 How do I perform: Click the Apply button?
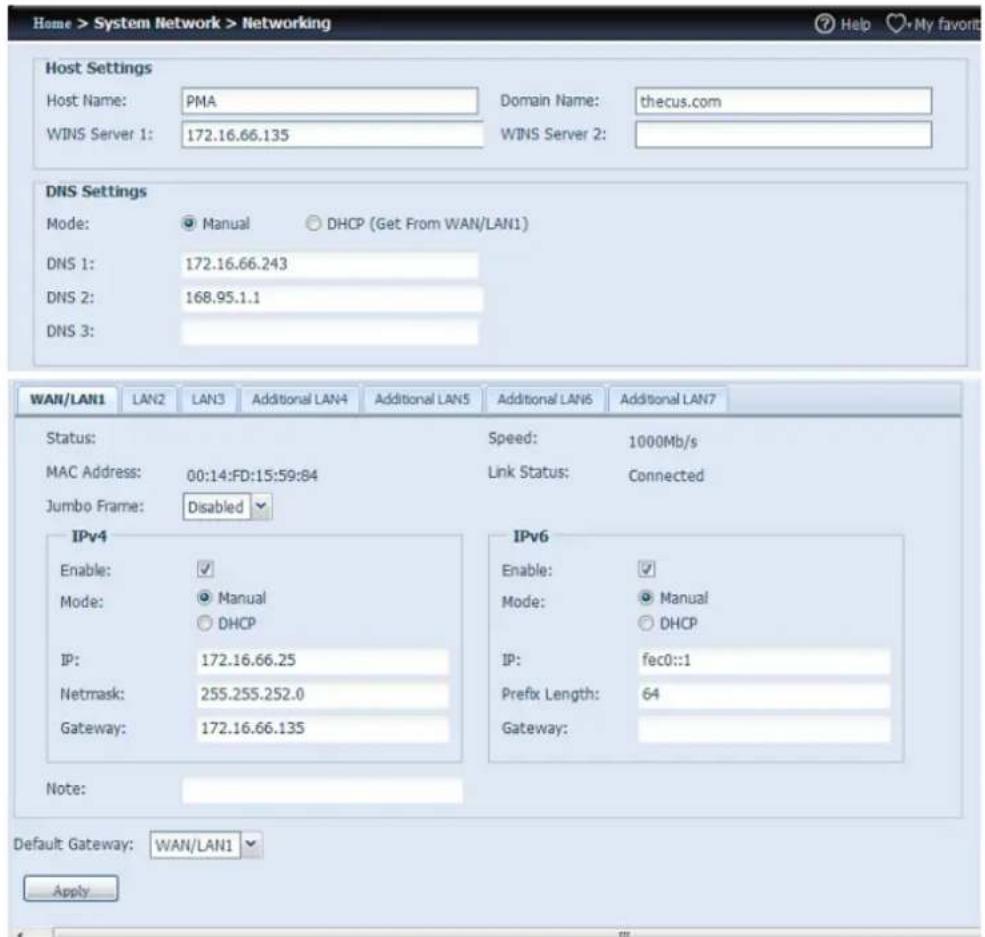71,889
